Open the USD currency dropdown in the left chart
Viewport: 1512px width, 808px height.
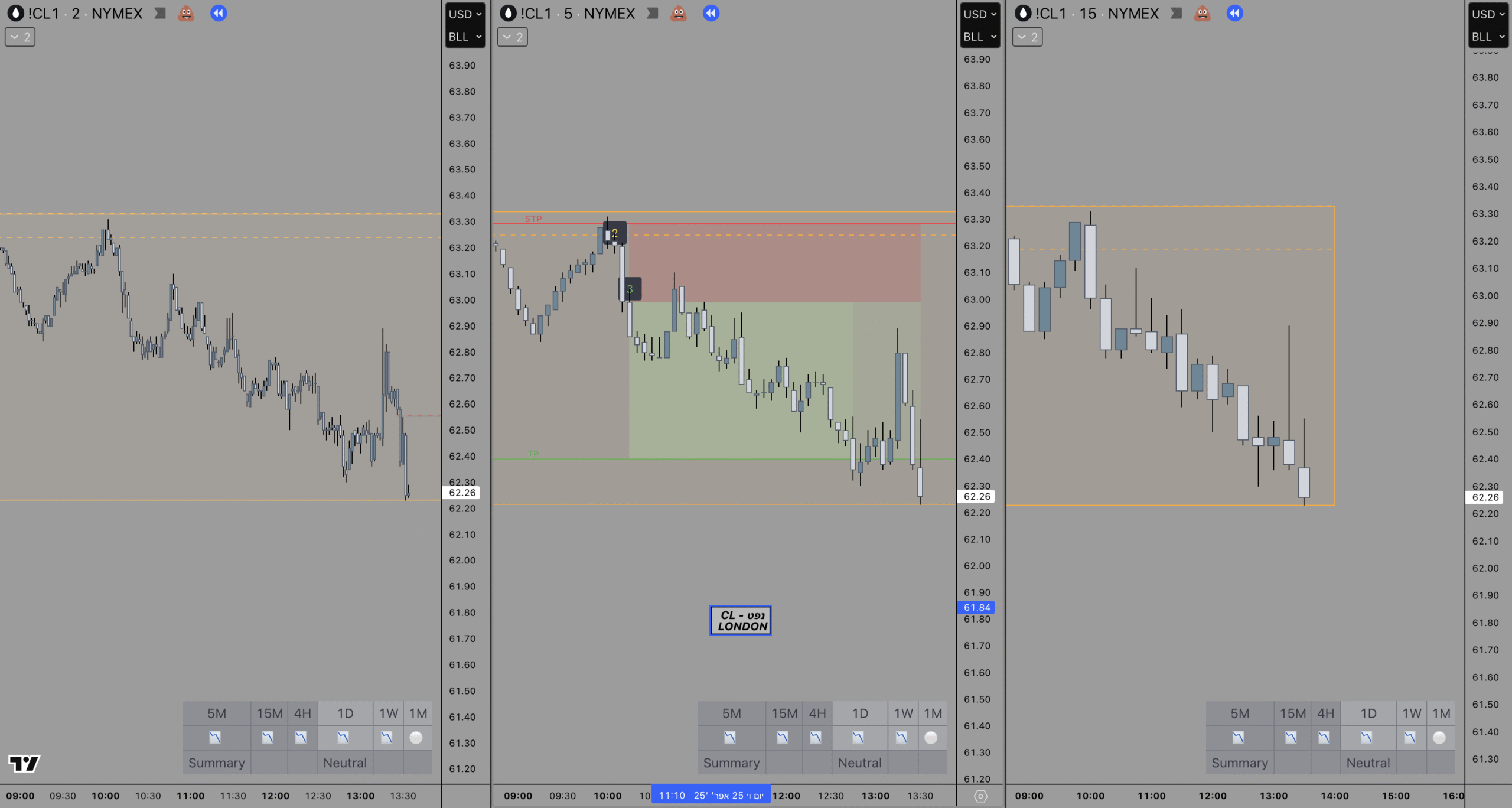point(465,14)
